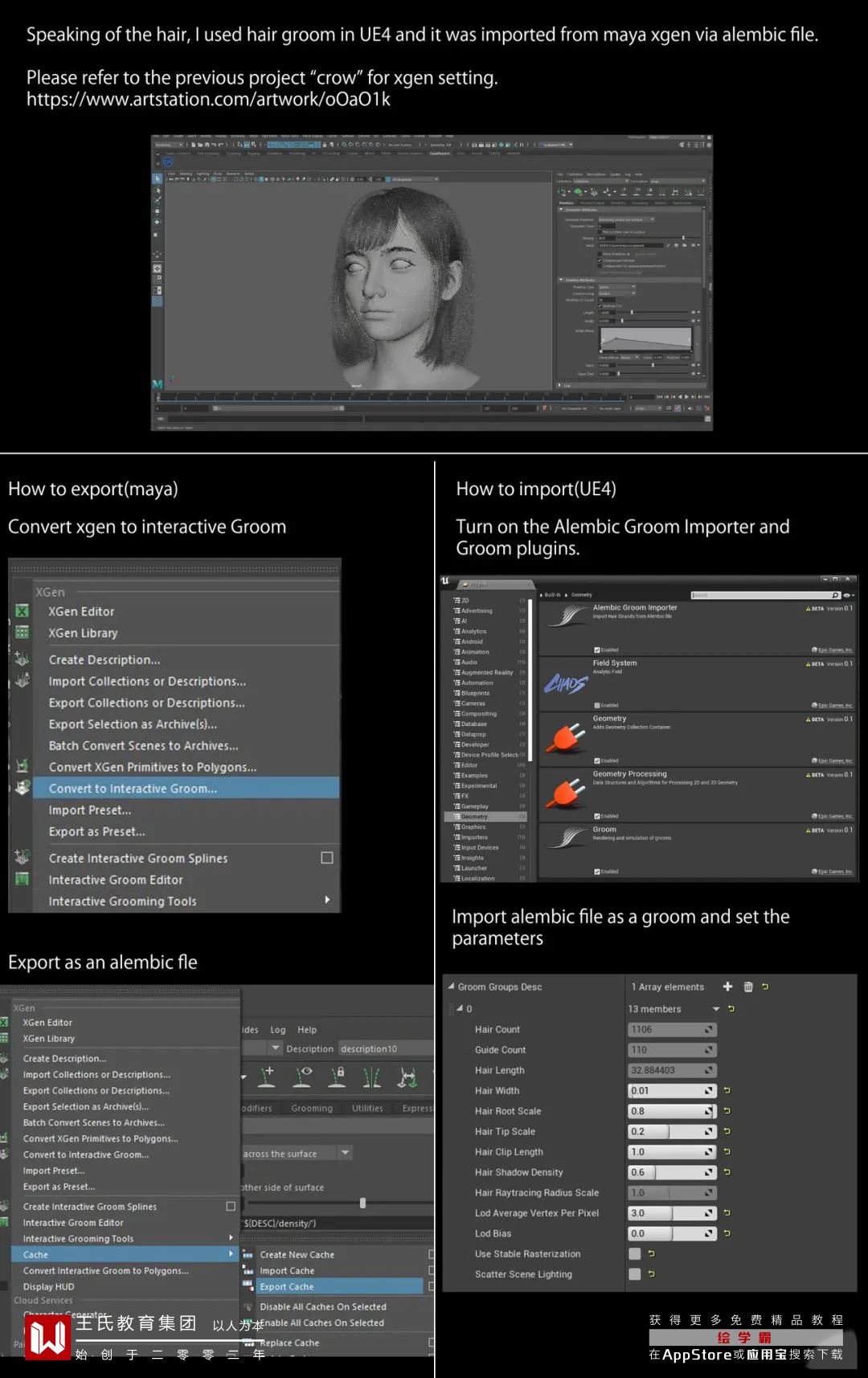868x1378 pixels.
Task: Toggle Enabled checkbox for Geometry plugin
Action: click(597, 761)
